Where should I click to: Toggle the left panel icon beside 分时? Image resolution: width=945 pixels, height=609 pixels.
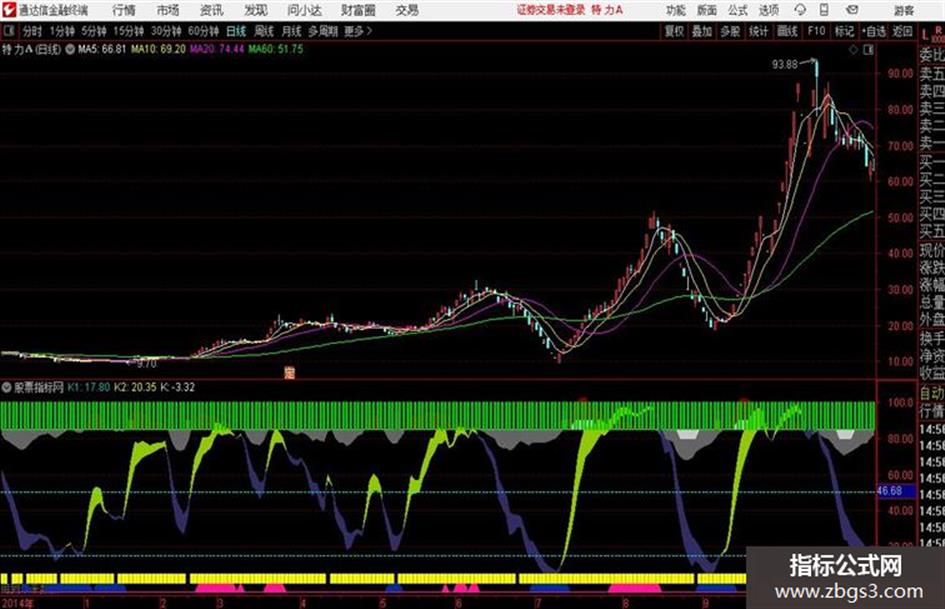click(8, 30)
